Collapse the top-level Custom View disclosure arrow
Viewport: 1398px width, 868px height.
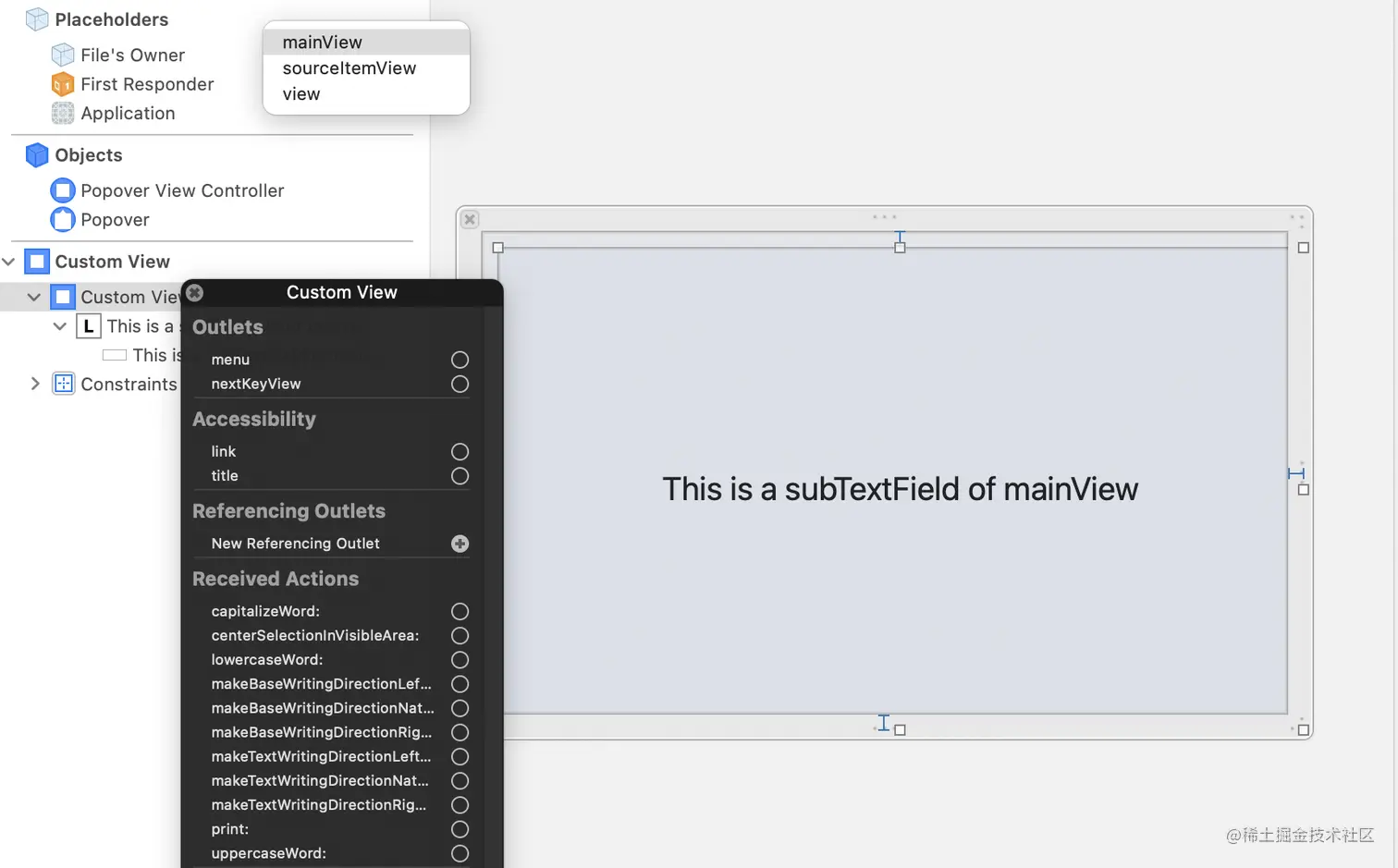pos(8,262)
